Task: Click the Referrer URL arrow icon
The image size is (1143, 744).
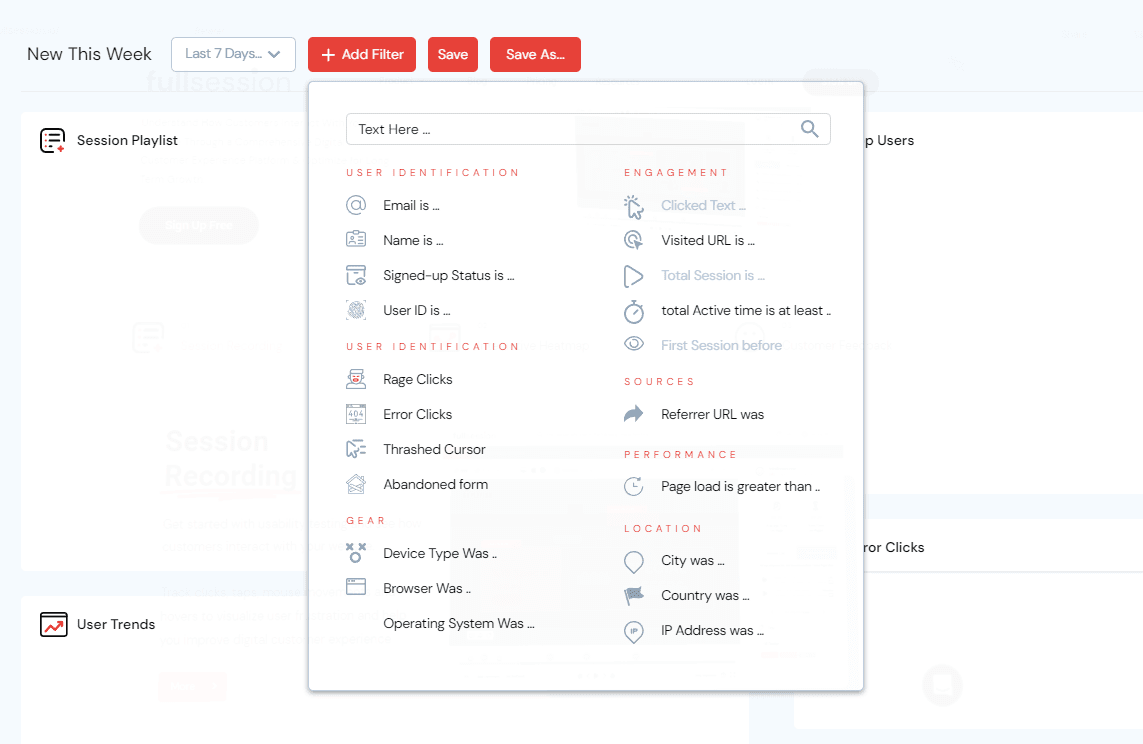Action: [x=634, y=414]
